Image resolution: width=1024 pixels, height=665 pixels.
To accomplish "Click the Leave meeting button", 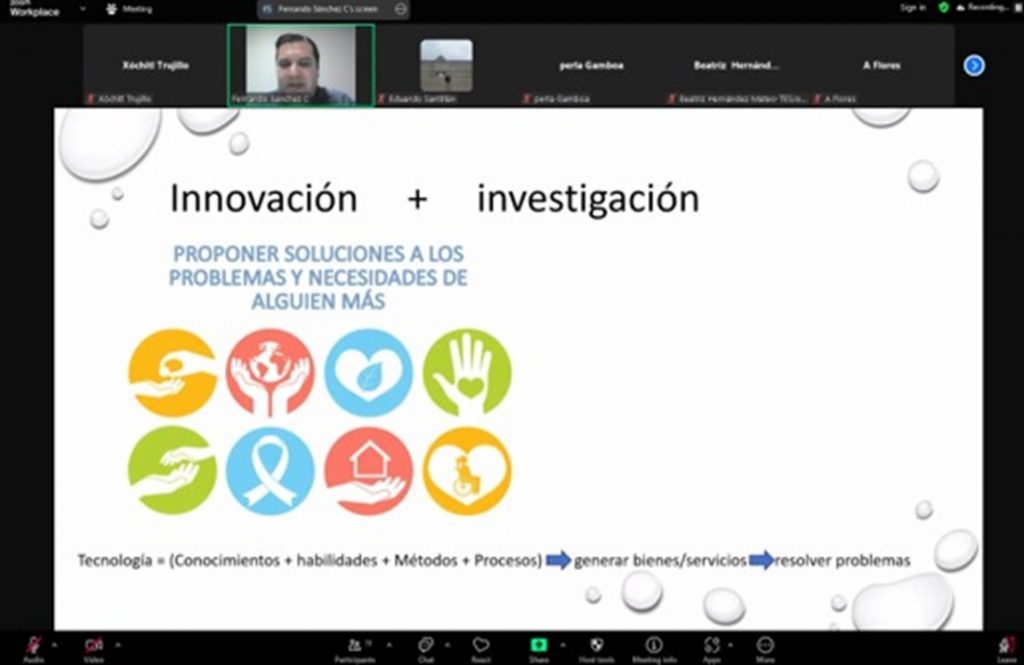I will 1006,646.
